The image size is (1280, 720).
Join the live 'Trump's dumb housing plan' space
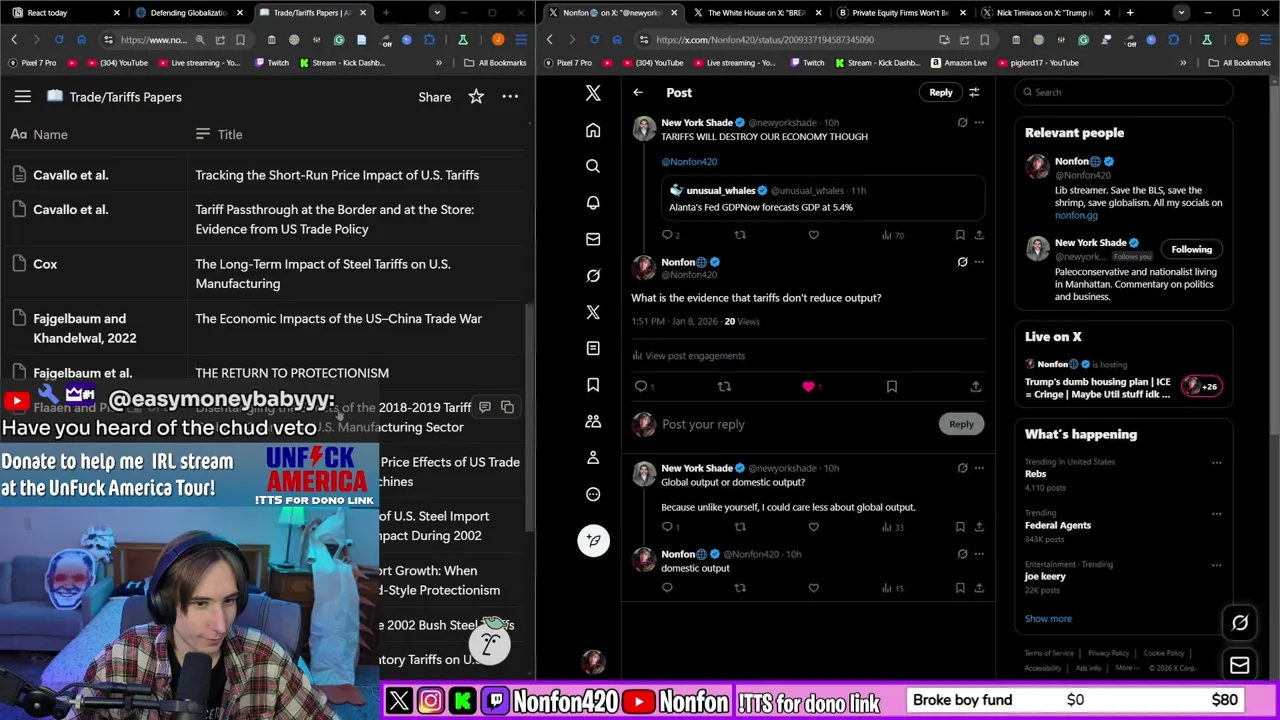click(1124, 380)
